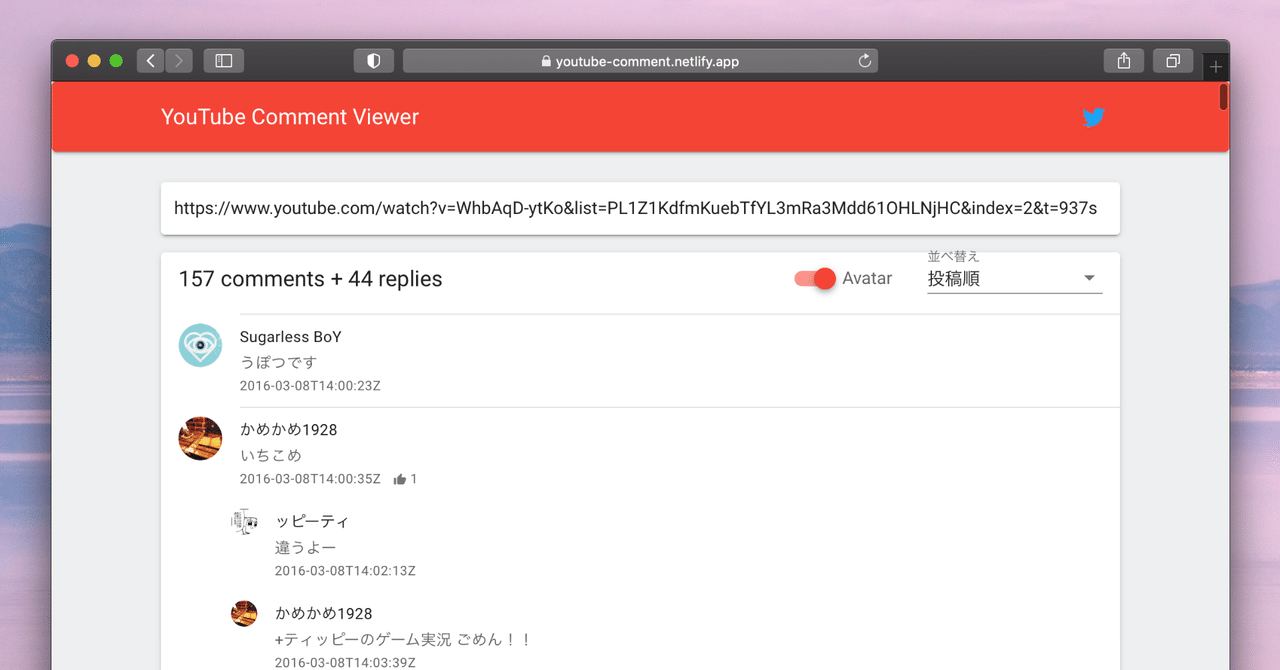Click the YouTube URL input field
Screen dimensions: 1280x670
click(640, 208)
